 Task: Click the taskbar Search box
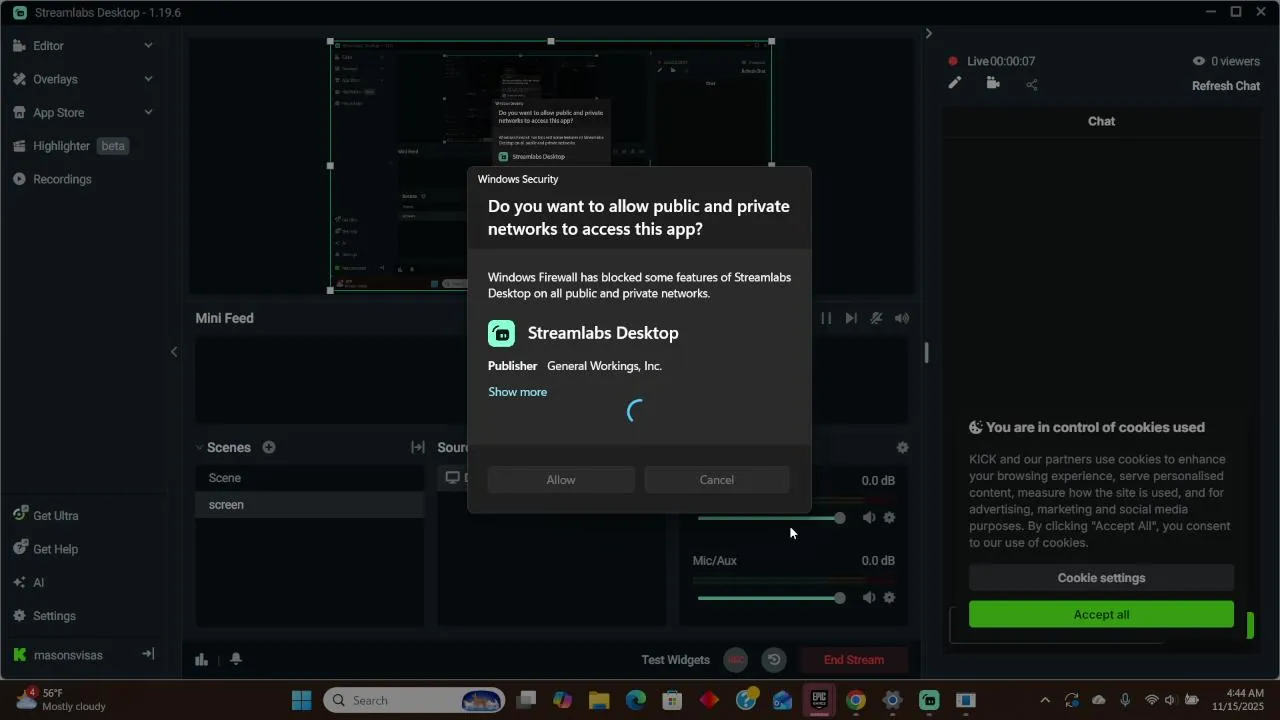coord(414,700)
